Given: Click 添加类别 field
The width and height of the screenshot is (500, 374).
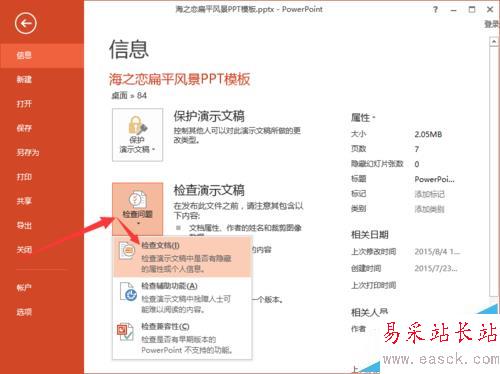Looking at the screenshot, I should pyautogui.click(x=430, y=209).
